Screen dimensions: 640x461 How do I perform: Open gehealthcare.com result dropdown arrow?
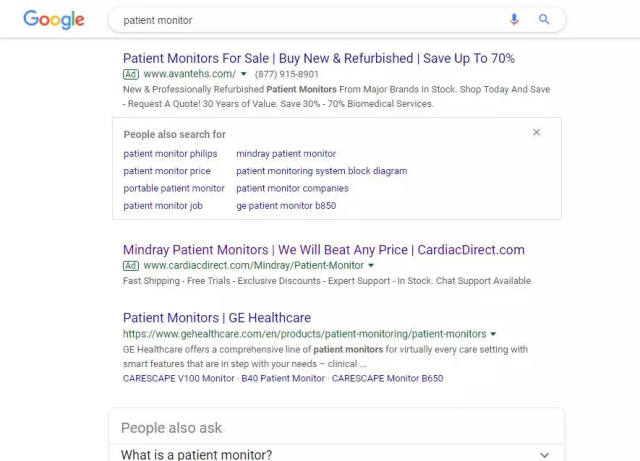coord(493,334)
